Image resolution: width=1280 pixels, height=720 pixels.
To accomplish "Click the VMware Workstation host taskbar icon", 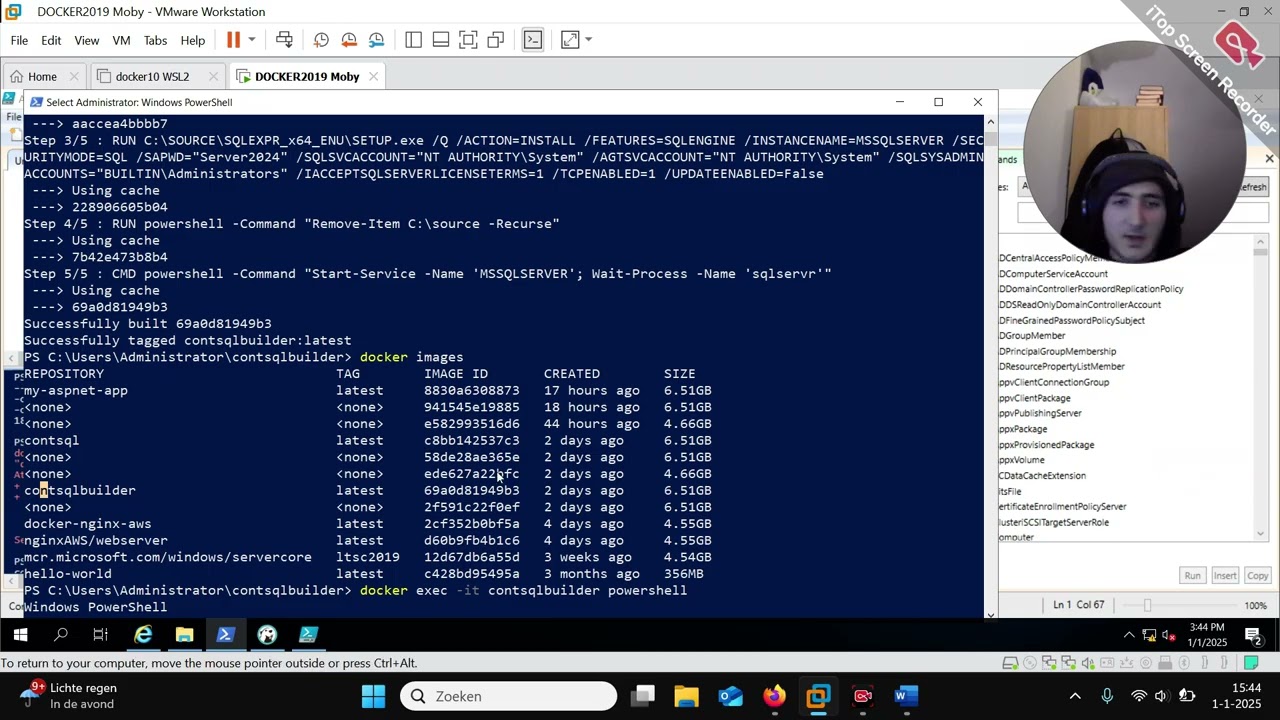I will [x=819, y=696].
